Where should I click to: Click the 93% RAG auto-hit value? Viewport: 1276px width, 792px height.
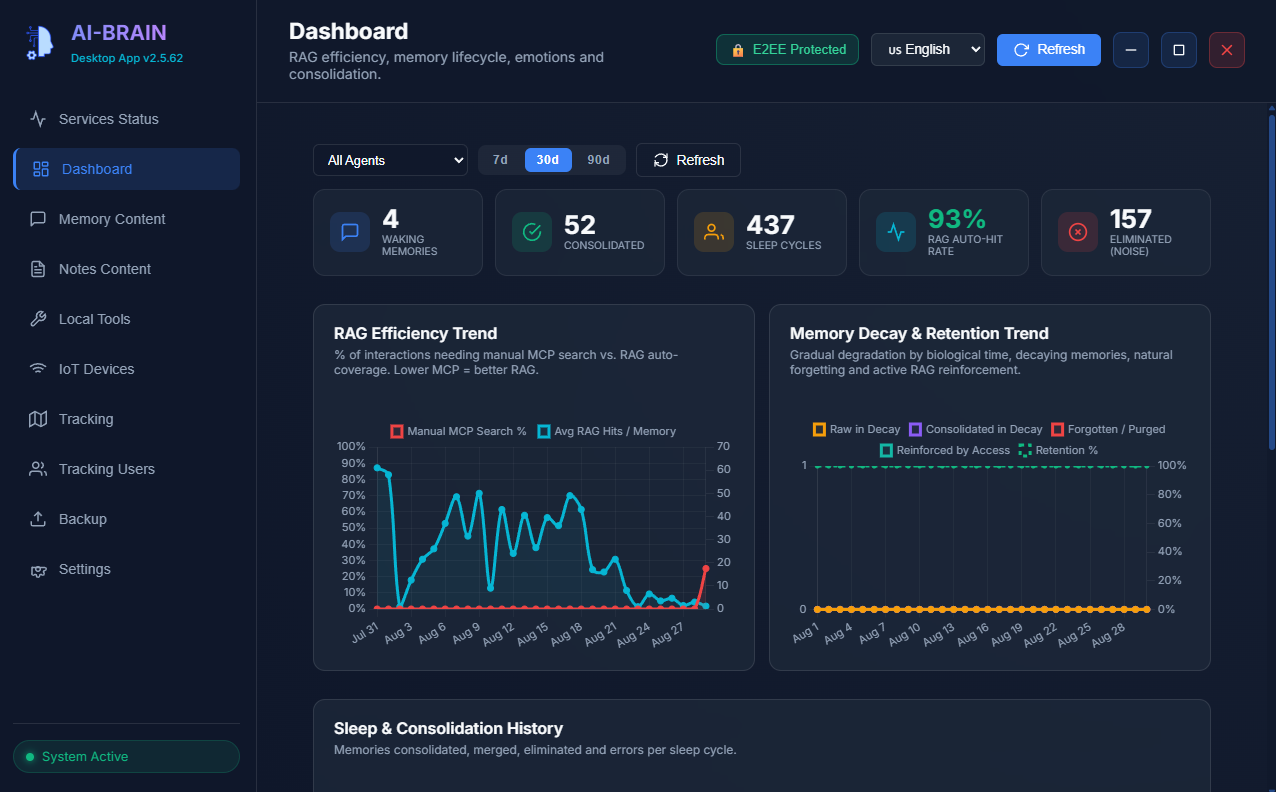click(957, 219)
